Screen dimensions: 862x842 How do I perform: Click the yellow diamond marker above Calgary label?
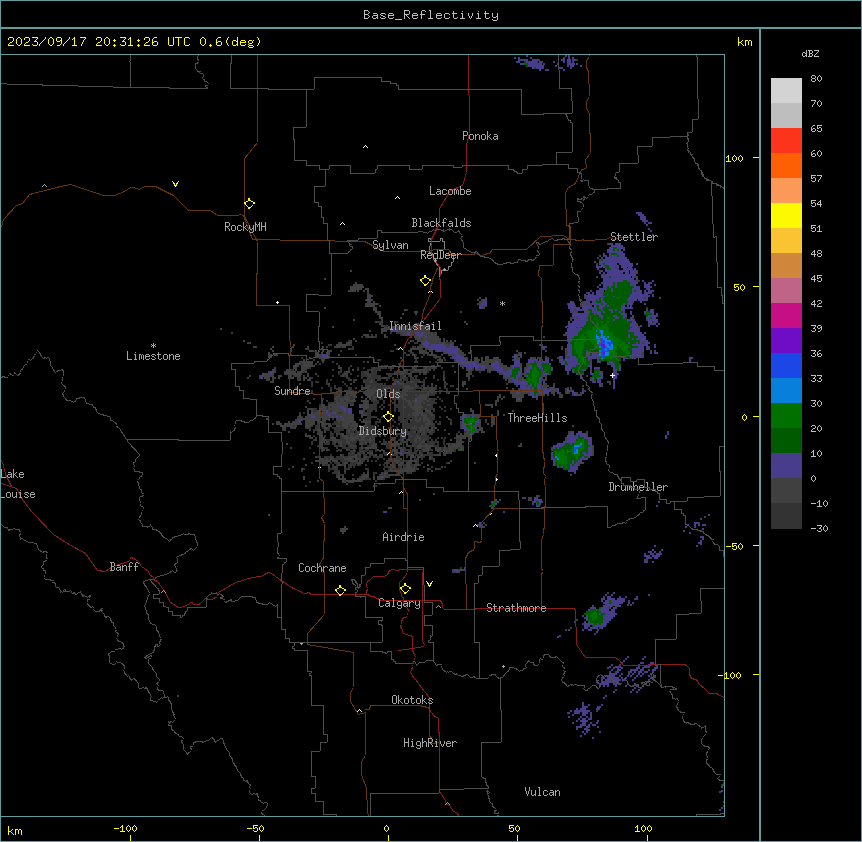pyautogui.click(x=405, y=589)
